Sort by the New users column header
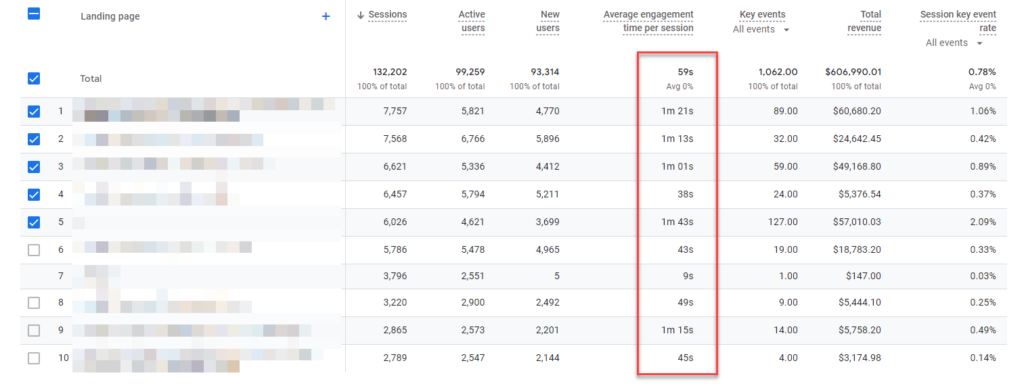The width and height of the screenshot is (1024, 386). [547, 22]
